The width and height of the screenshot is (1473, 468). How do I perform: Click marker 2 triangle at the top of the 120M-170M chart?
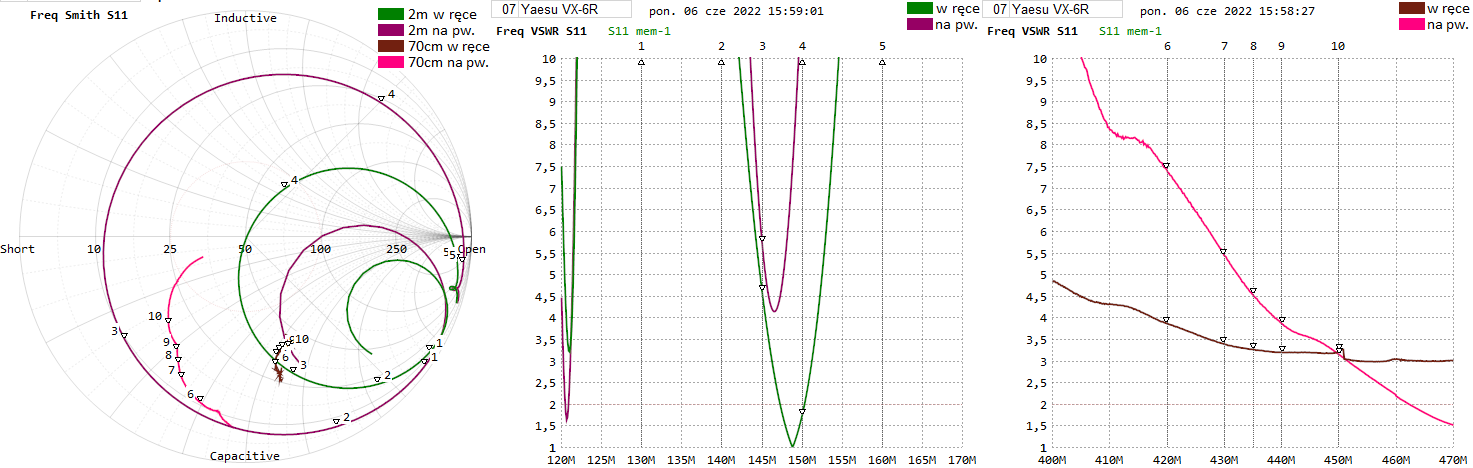point(721,62)
